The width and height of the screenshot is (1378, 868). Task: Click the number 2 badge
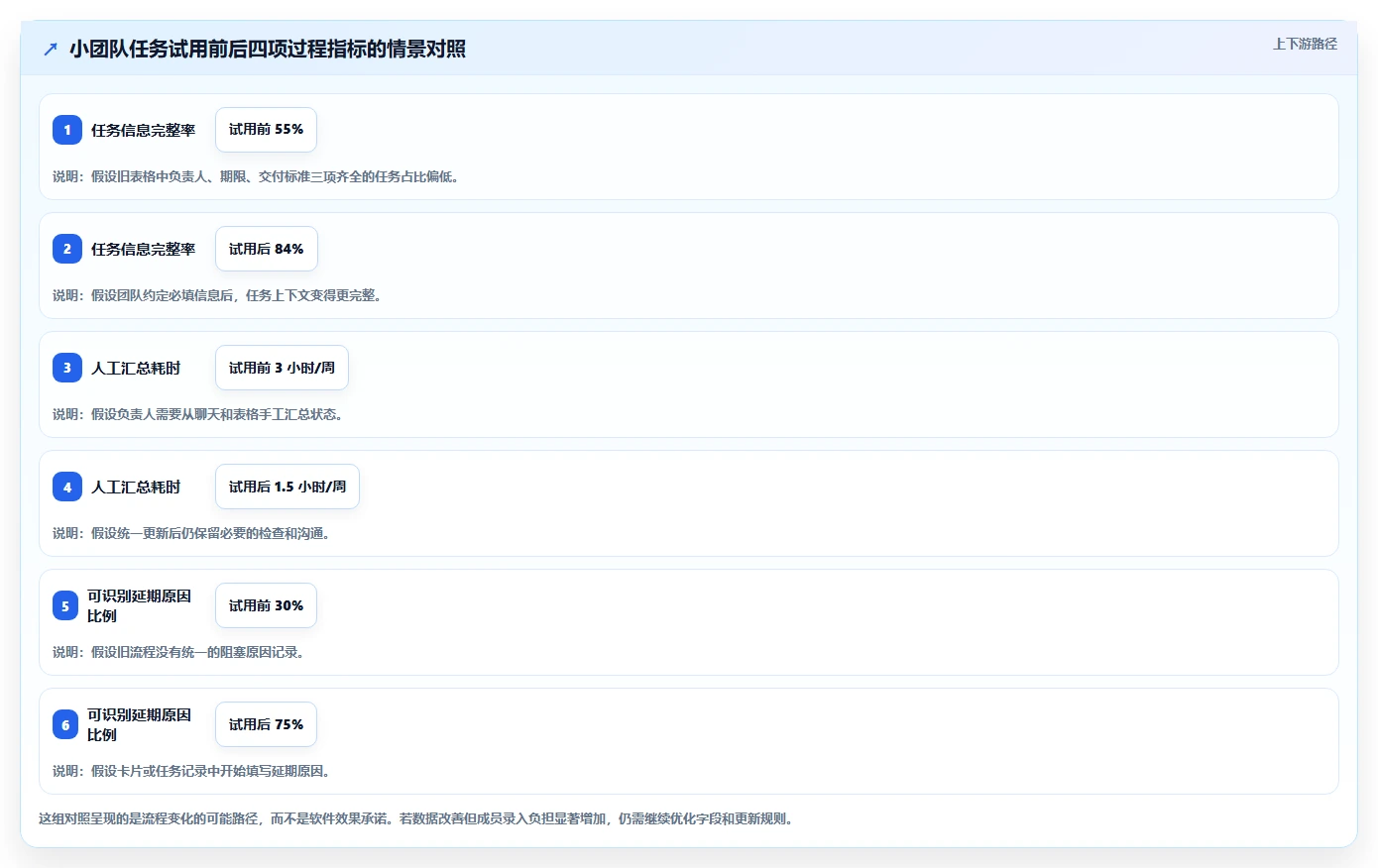point(67,249)
